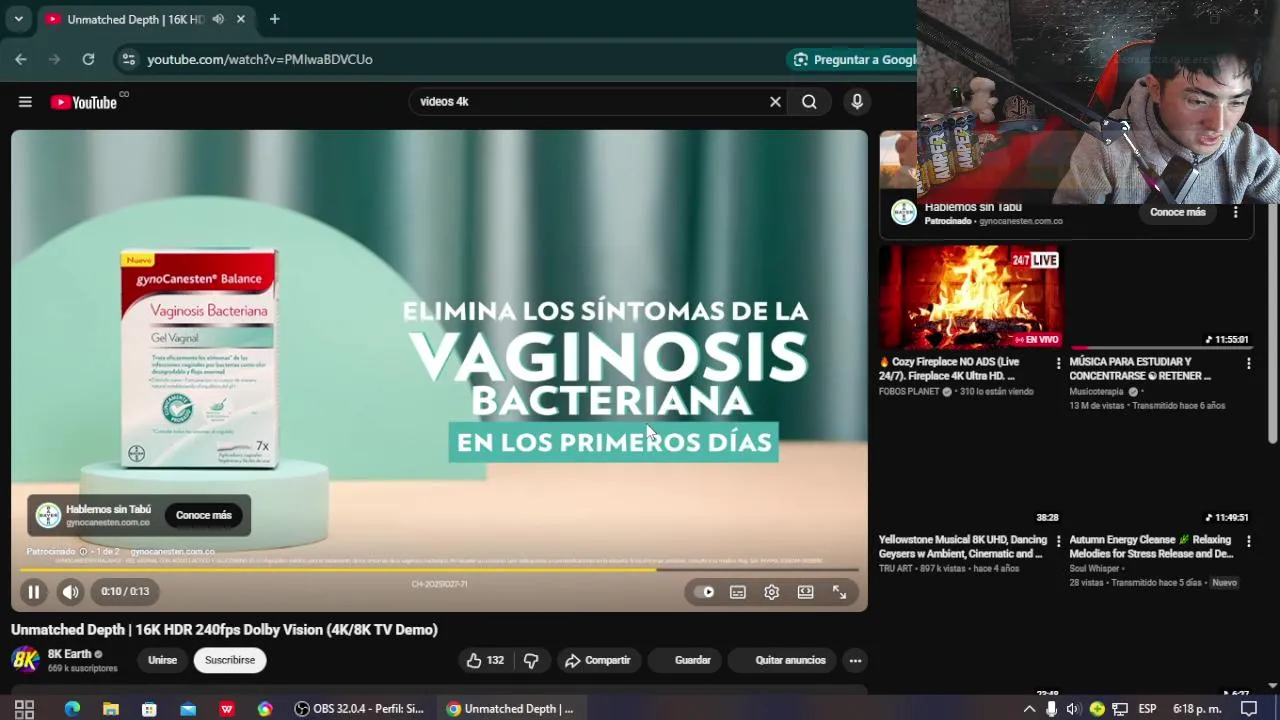Screen dimensions: 1280x720
Task: Open the tray clock showing 6:18 p. m.
Action: 1197,708
